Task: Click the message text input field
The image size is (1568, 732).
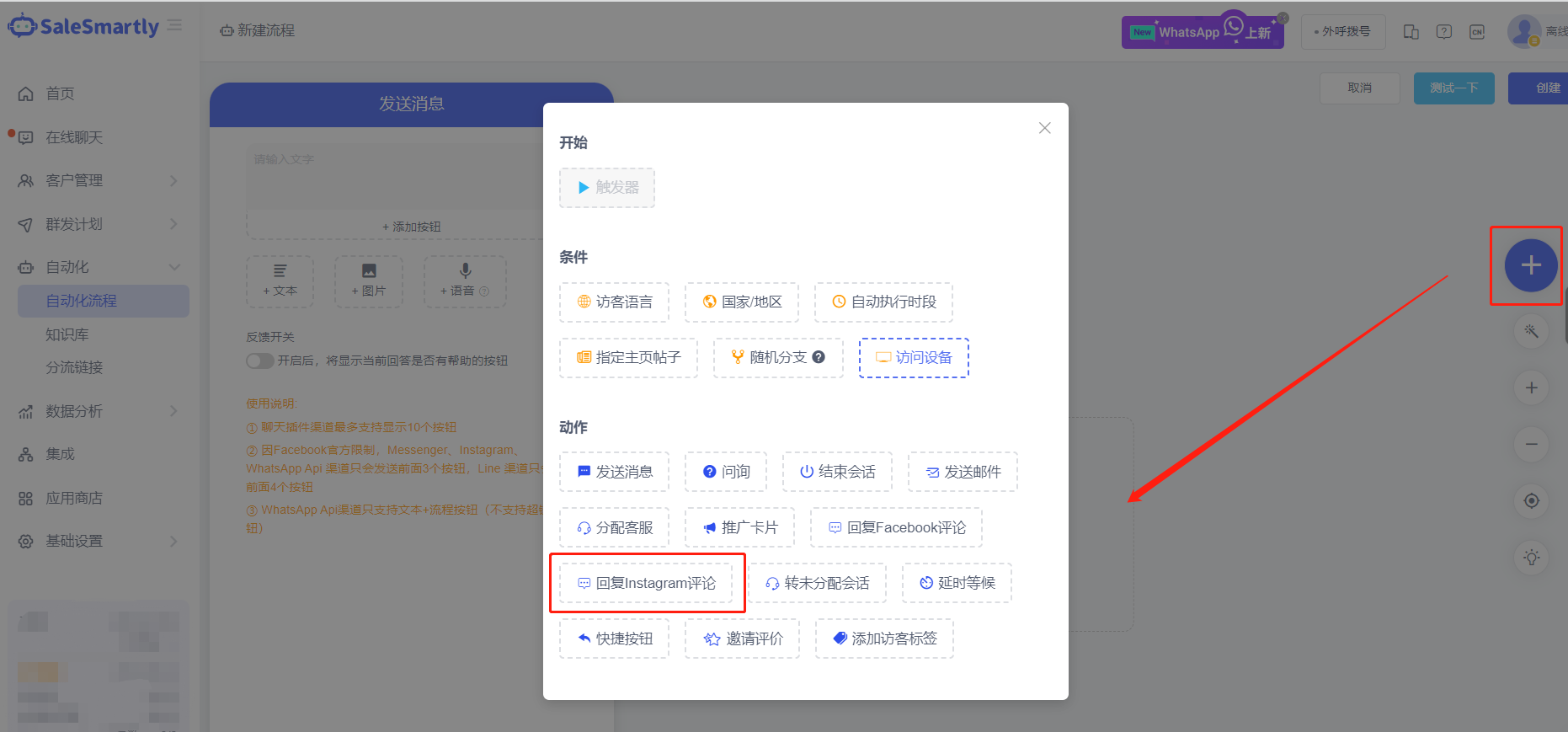Action: (x=396, y=179)
